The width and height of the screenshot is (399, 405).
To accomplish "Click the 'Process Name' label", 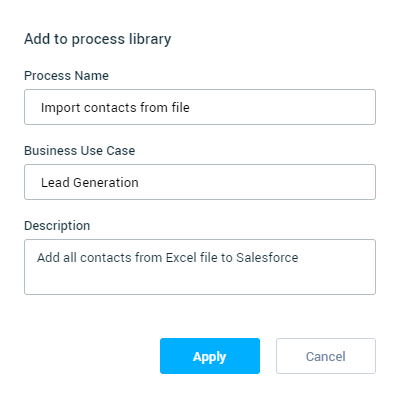I will point(66,76).
